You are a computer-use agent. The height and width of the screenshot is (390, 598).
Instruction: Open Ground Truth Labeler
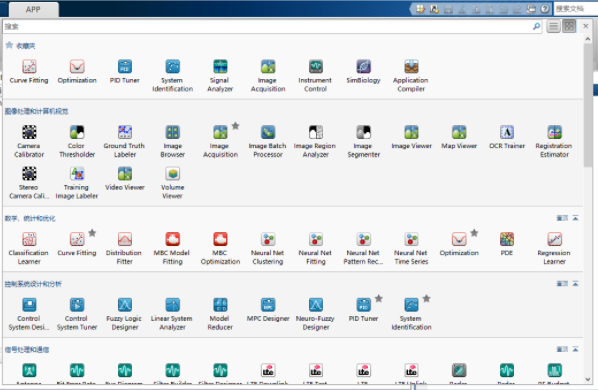click(125, 141)
